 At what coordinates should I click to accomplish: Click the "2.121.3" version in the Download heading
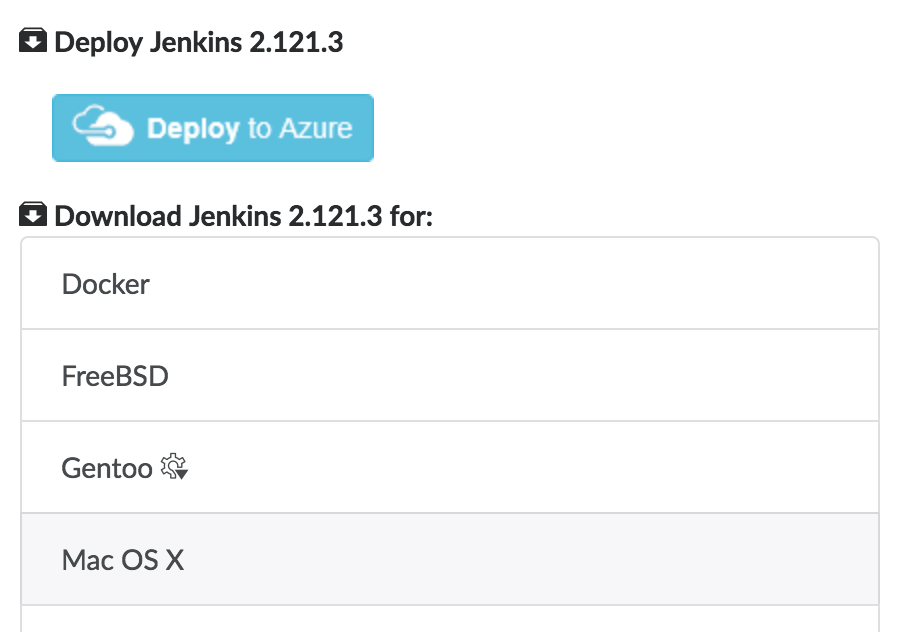(335, 216)
